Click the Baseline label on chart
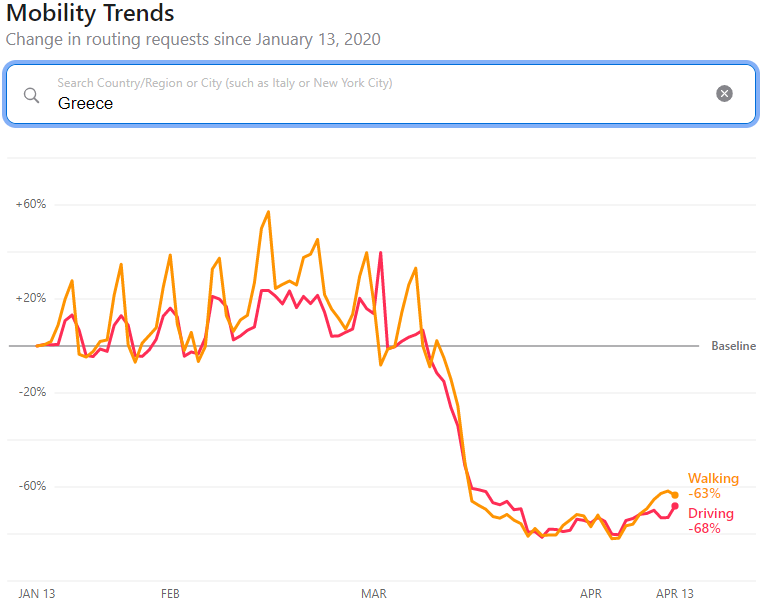This screenshot has height=602, width=760. (x=733, y=346)
